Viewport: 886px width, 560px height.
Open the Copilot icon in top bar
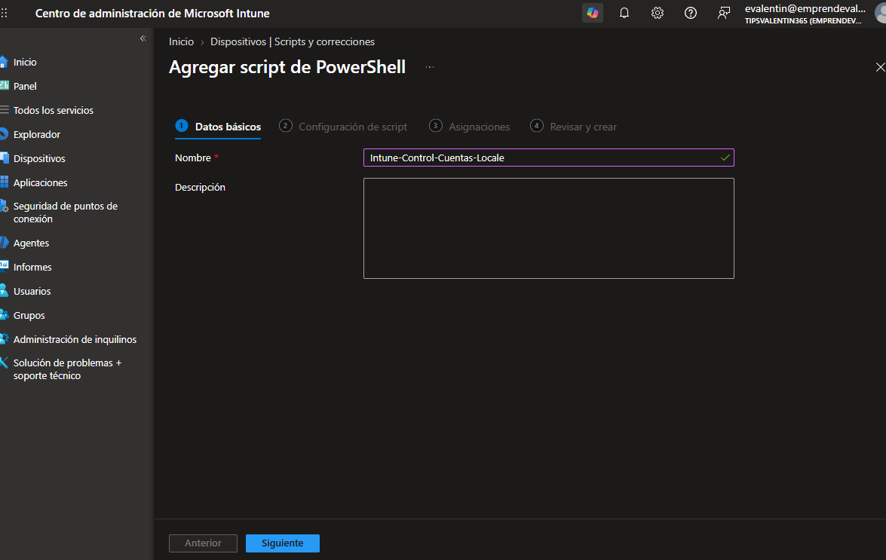point(592,13)
